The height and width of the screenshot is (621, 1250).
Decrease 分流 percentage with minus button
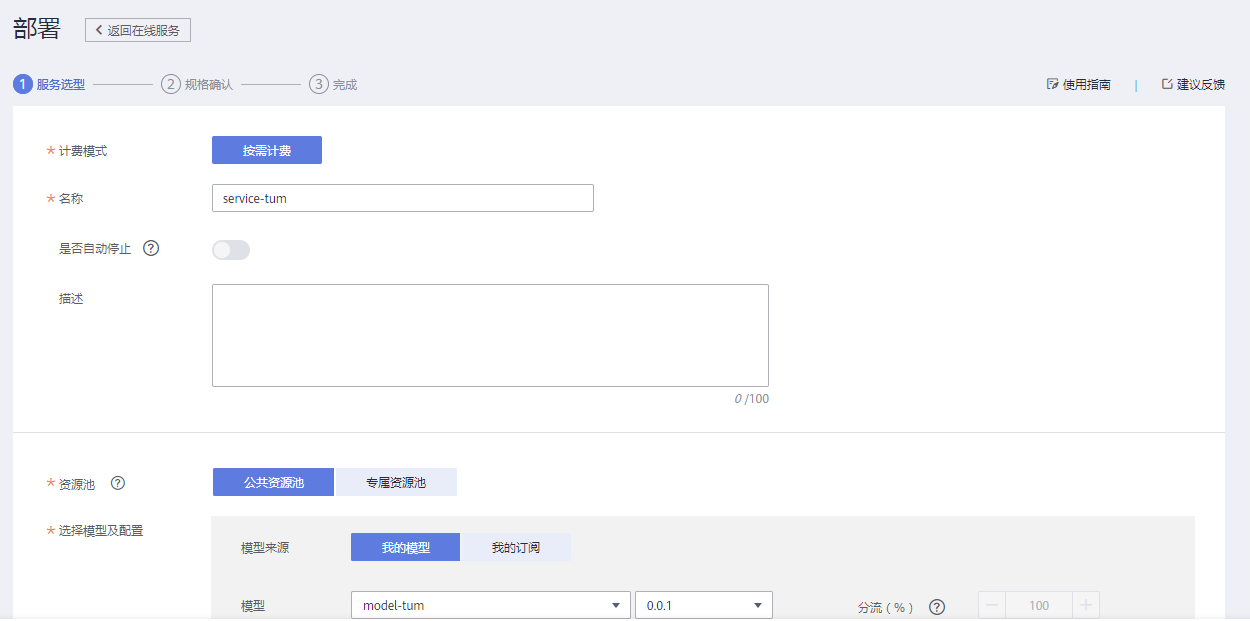coord(992,605)
